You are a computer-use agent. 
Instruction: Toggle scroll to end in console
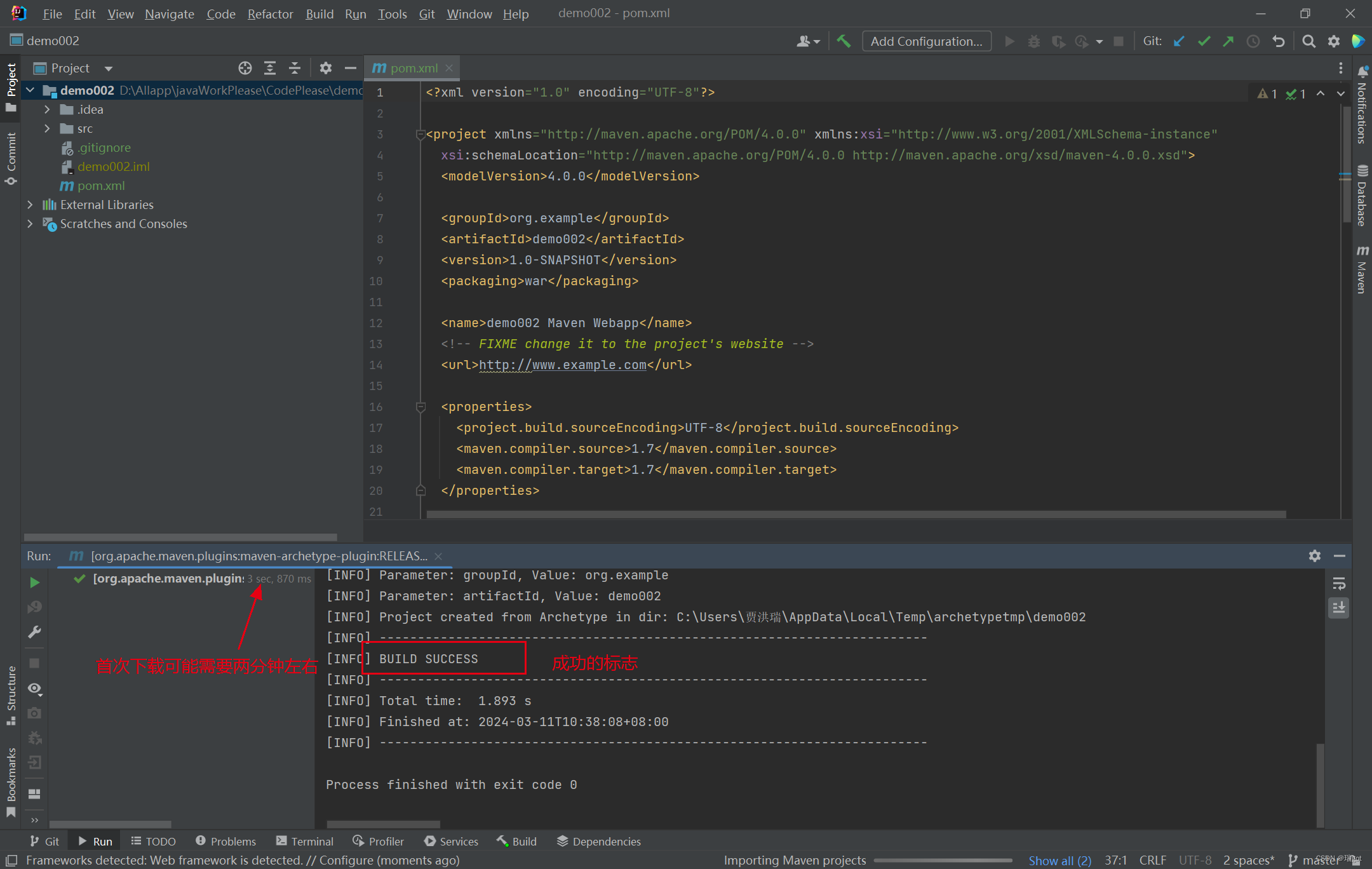pyautogui.click(x=1339, y=608)
